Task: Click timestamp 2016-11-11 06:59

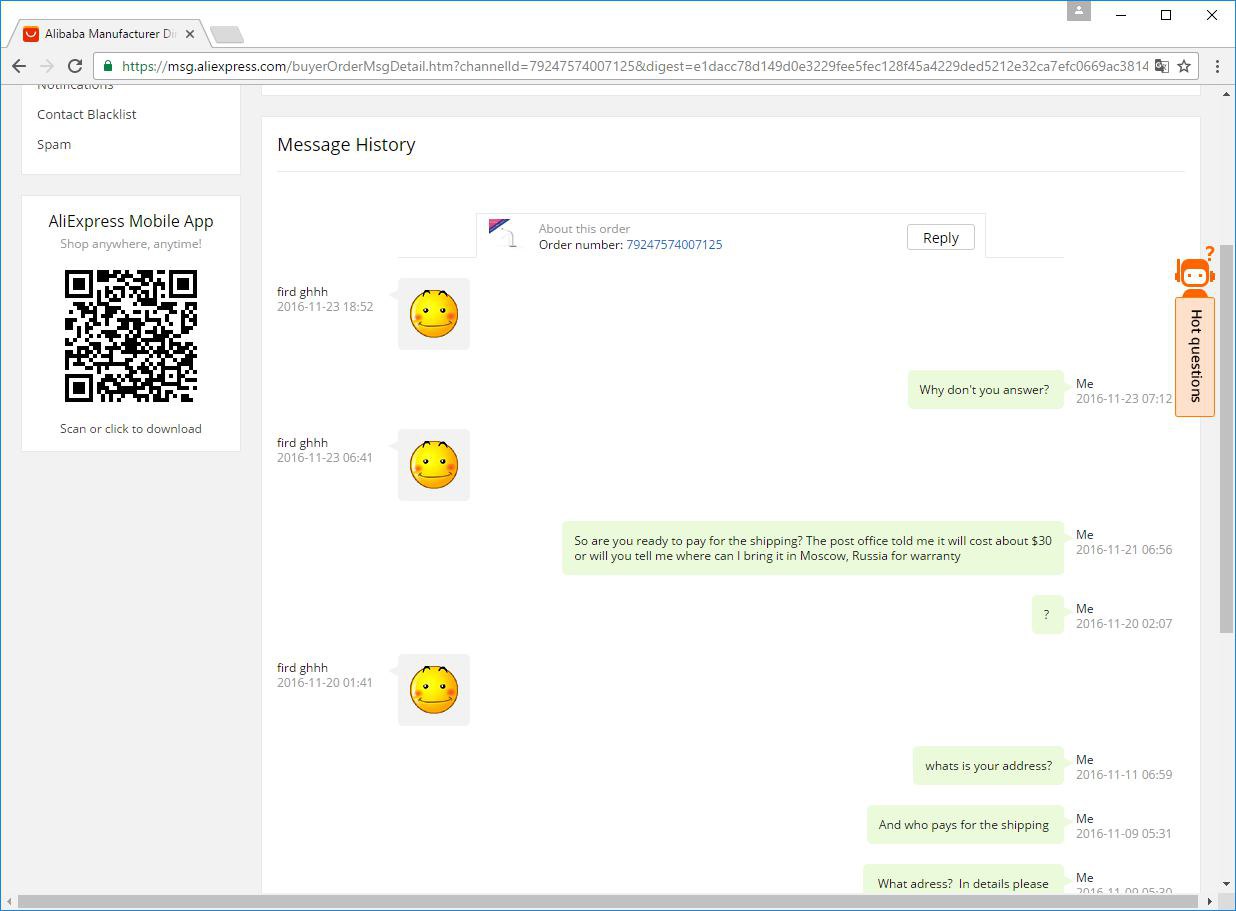Action: point(1124,775)
